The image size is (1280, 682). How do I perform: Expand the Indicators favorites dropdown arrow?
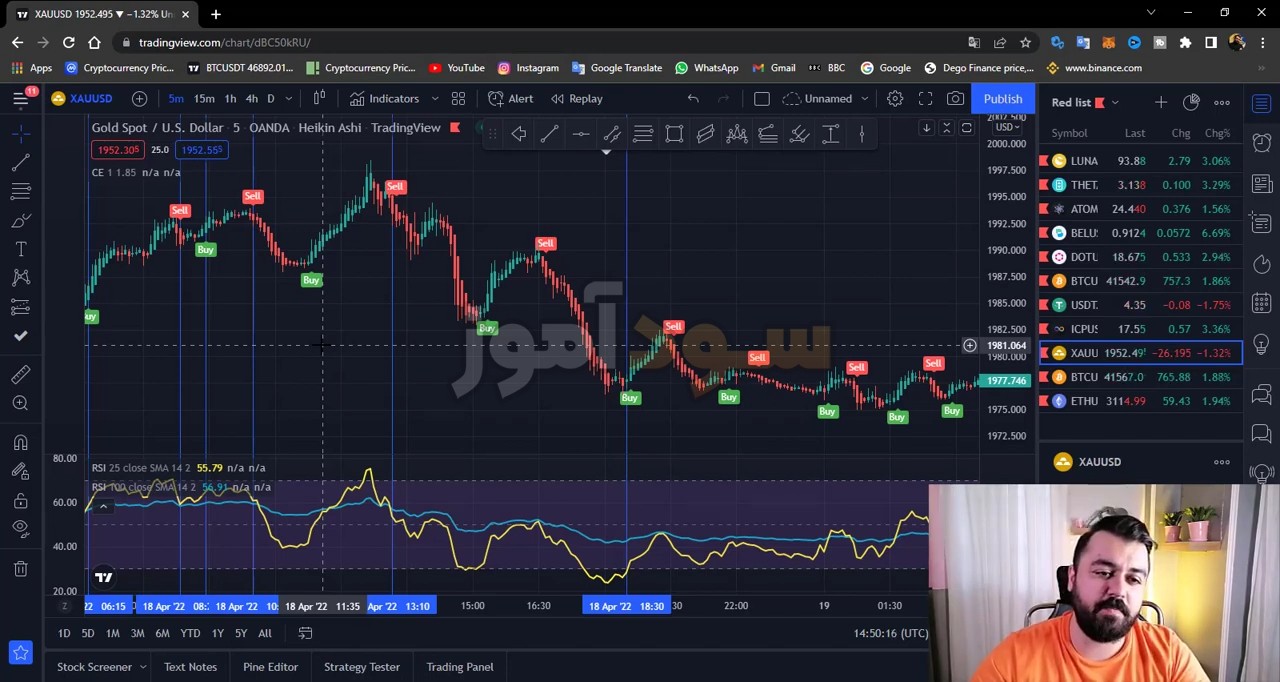pos(434,98)
